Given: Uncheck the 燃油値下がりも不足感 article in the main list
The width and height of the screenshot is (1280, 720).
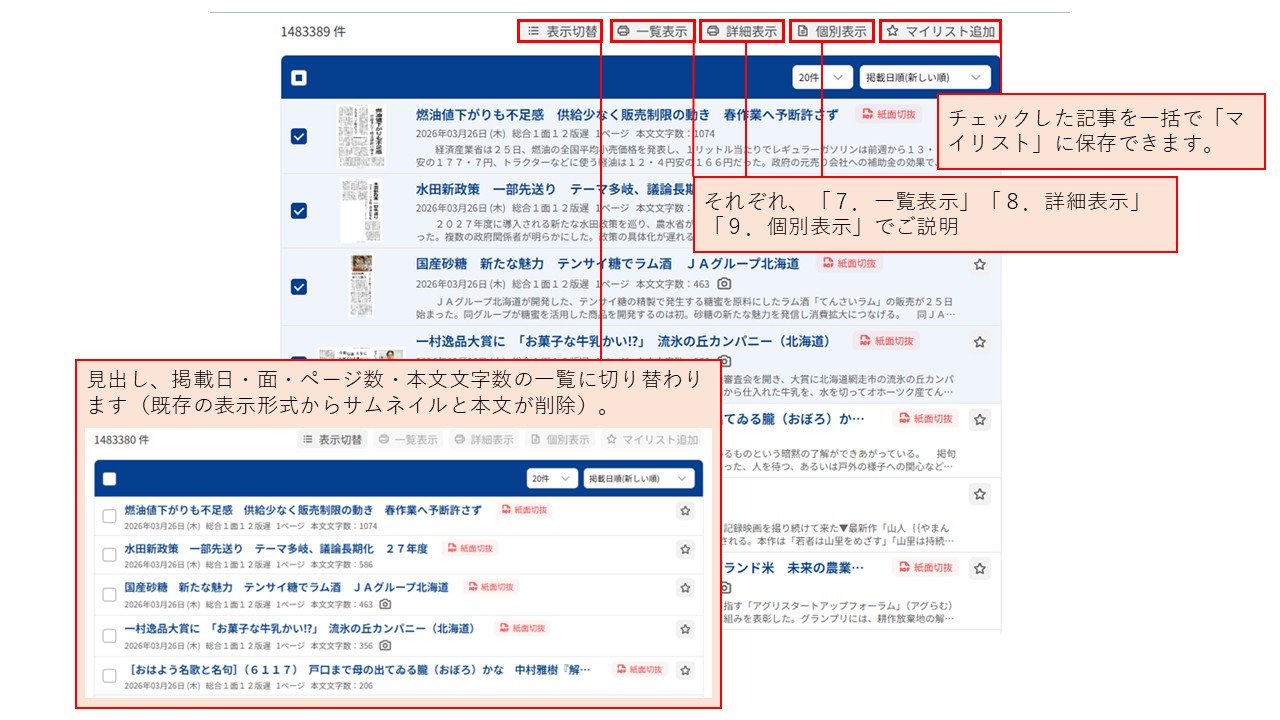Looking at the screenshot, I should pyautogui.click(x=299, y=136).
